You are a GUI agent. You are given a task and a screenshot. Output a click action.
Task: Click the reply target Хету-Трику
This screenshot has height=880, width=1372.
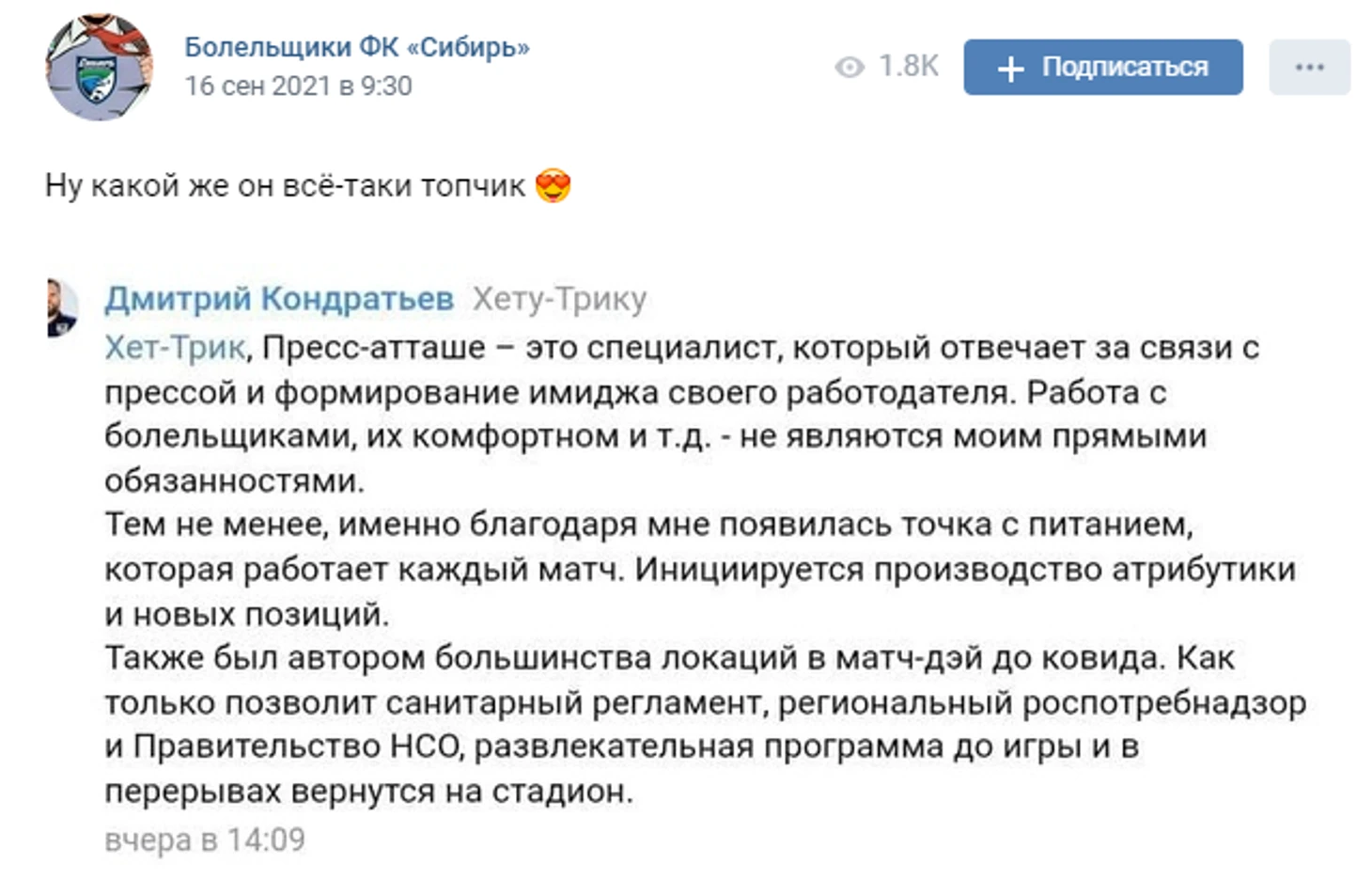click(559, 298)
